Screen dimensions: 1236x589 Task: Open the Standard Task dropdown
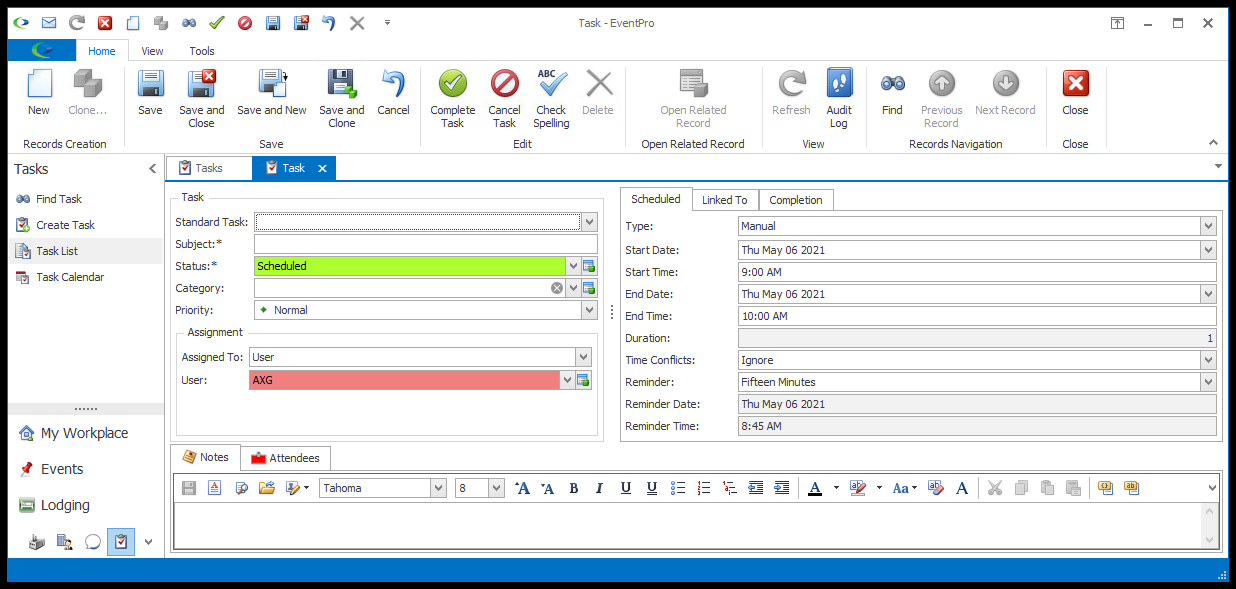click(590, 222)
